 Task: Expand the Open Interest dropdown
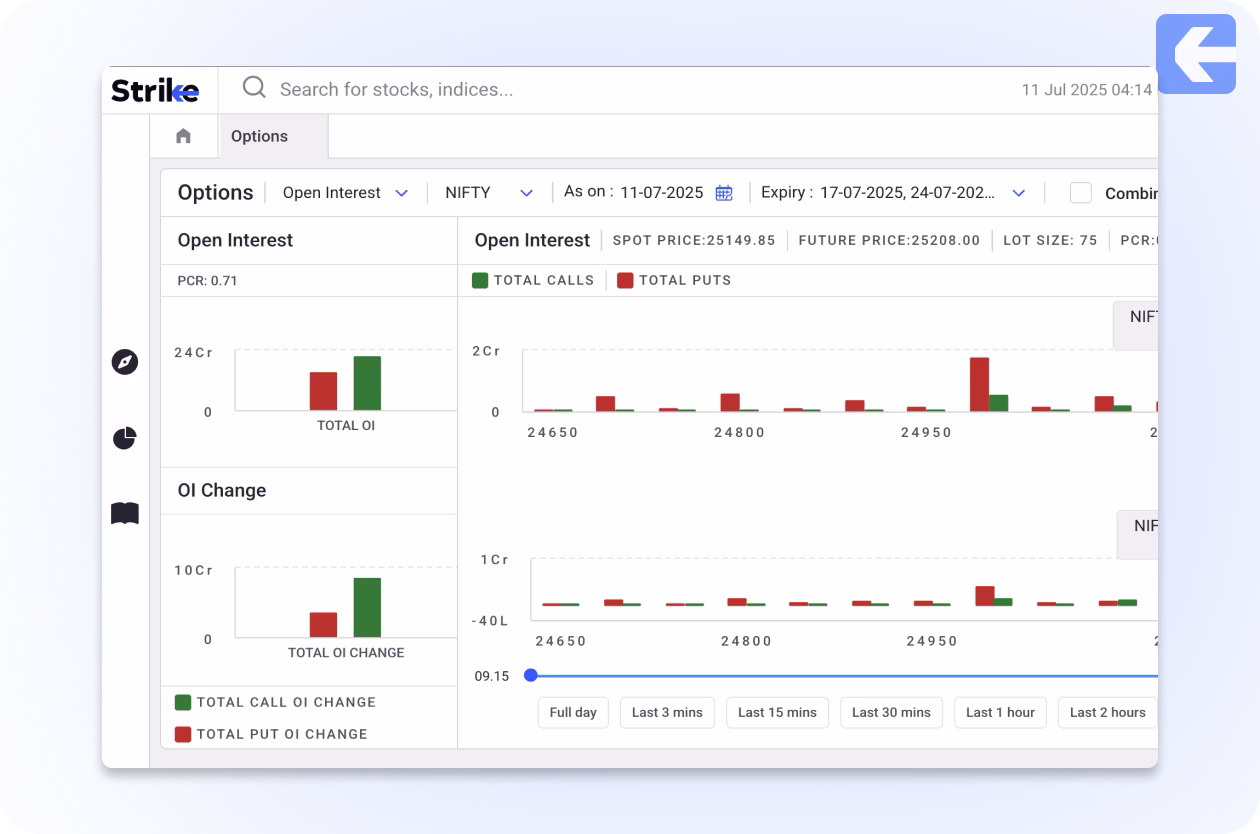[x=345, y=193]
